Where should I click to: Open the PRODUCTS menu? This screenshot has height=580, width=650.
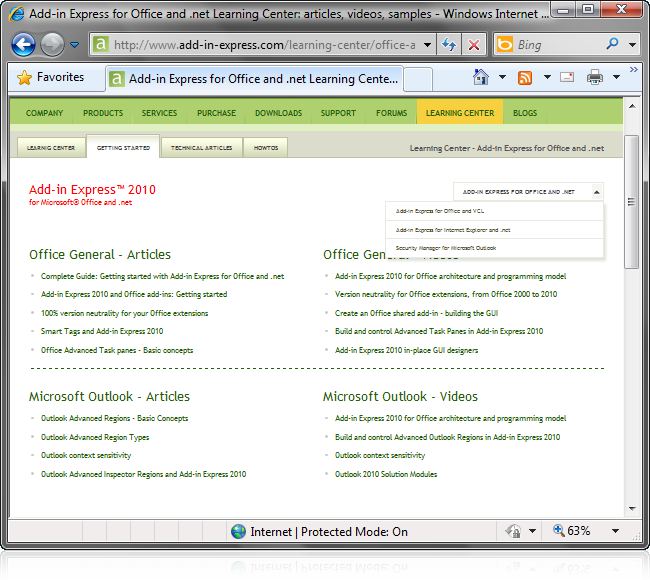click(103, 113)
